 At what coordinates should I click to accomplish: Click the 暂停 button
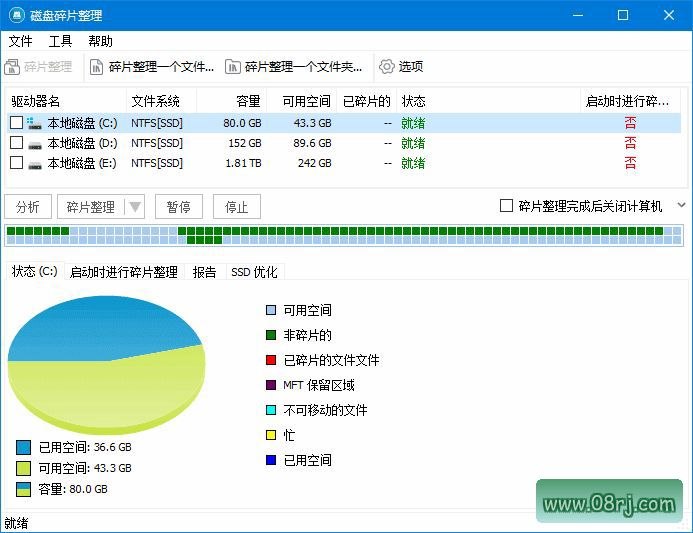coord(179,206)
